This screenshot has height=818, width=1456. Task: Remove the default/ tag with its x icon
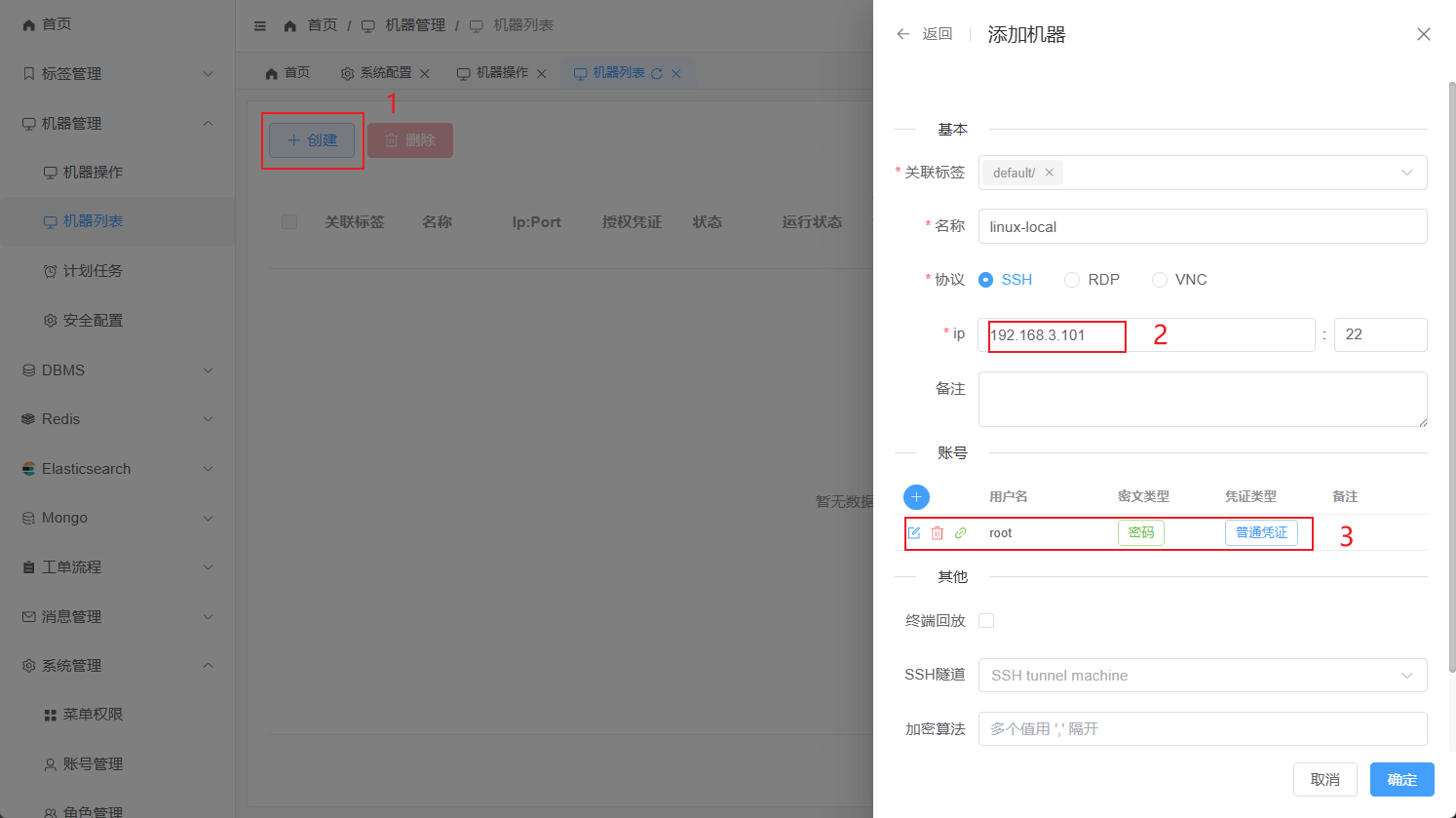click(x=1050, y=173)
